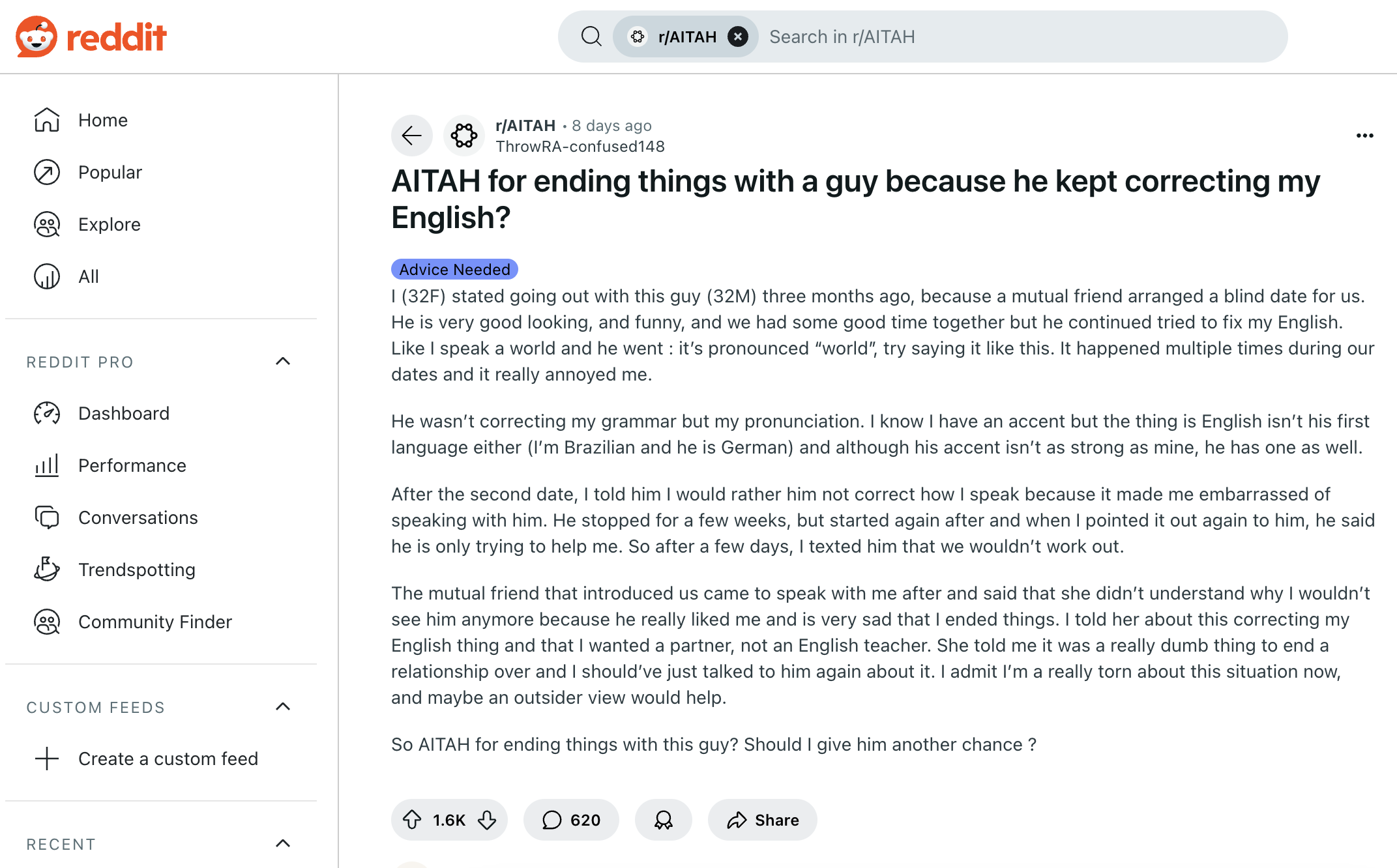The width and height of the screenshot is (1397, 868).
Task: Give an award to this post
Action: click(x=663, y=819)
